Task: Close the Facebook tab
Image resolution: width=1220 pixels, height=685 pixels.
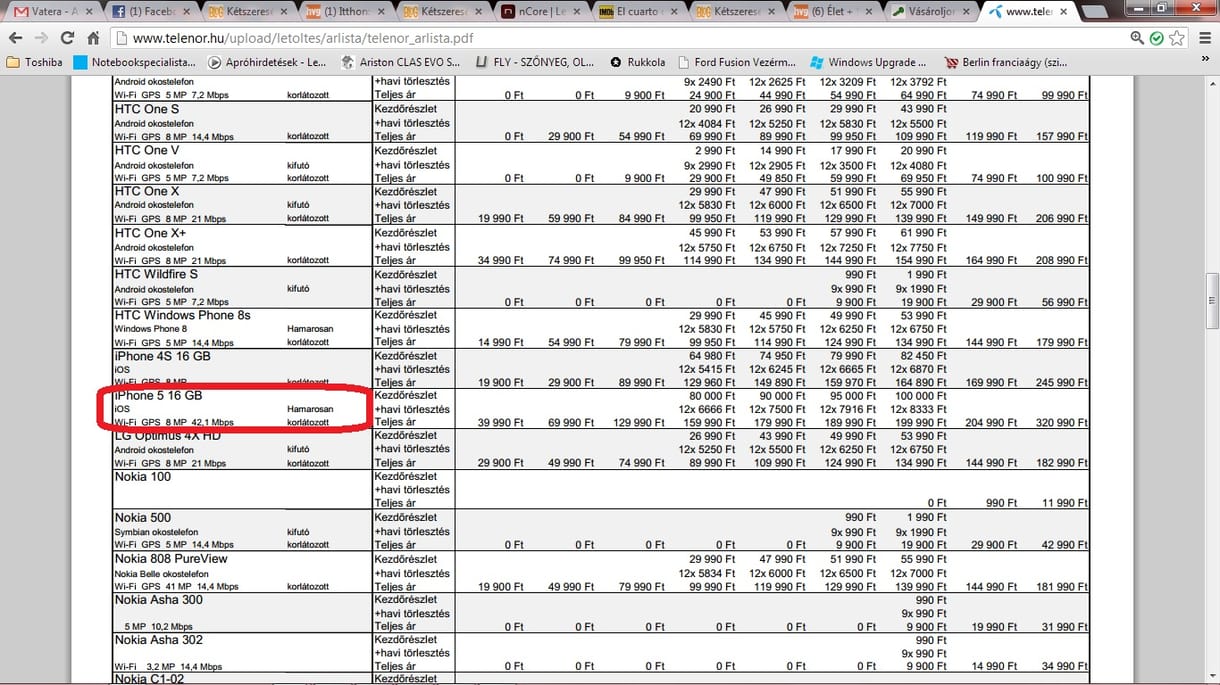Action: (186, 12)
